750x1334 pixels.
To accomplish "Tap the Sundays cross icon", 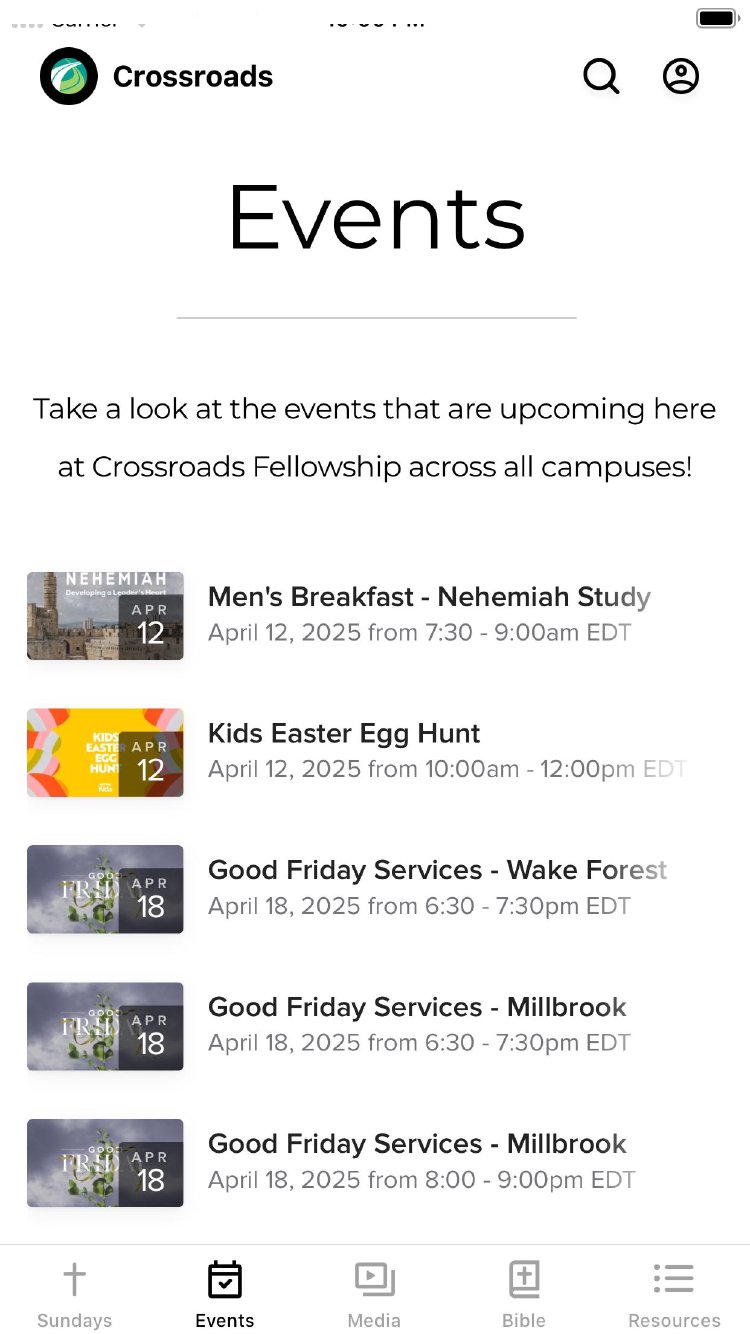I will pyautogui.click(x=74, y=1279).
